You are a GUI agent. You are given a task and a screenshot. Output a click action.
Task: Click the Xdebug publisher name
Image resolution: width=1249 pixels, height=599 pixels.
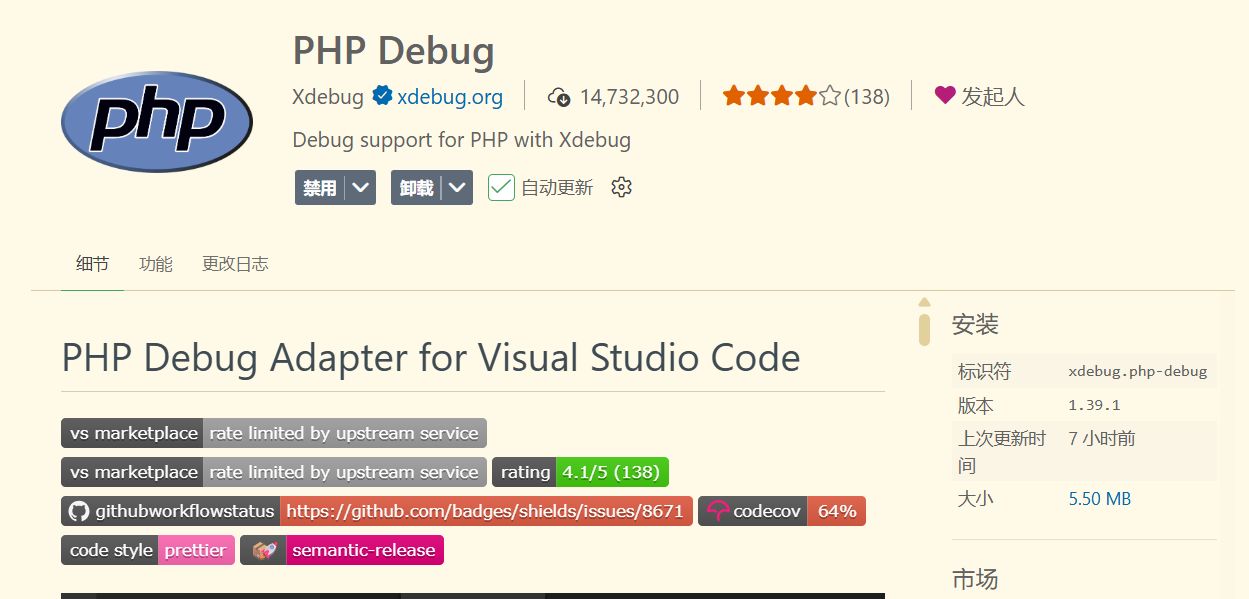coord(328,97)
